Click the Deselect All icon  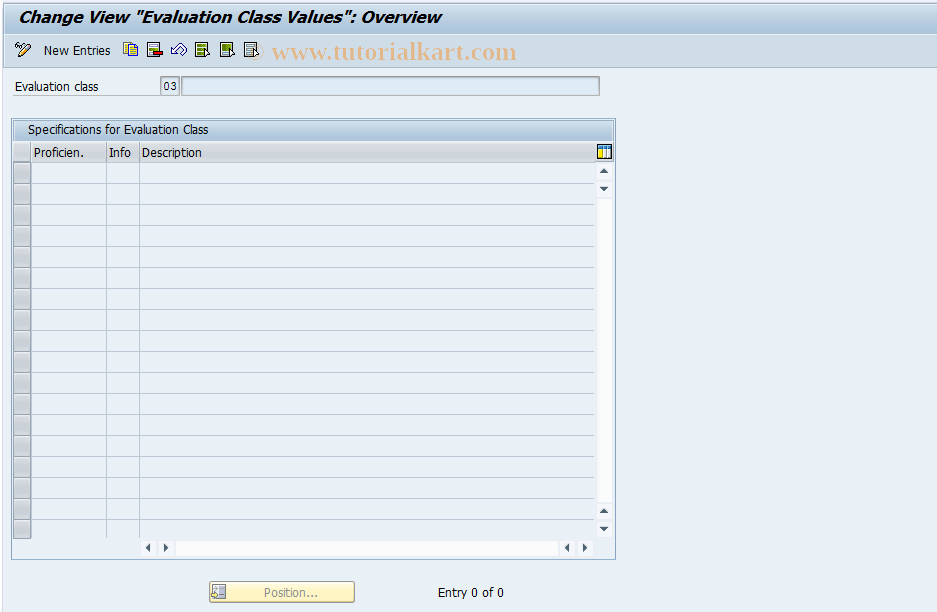tap(251, 50)
